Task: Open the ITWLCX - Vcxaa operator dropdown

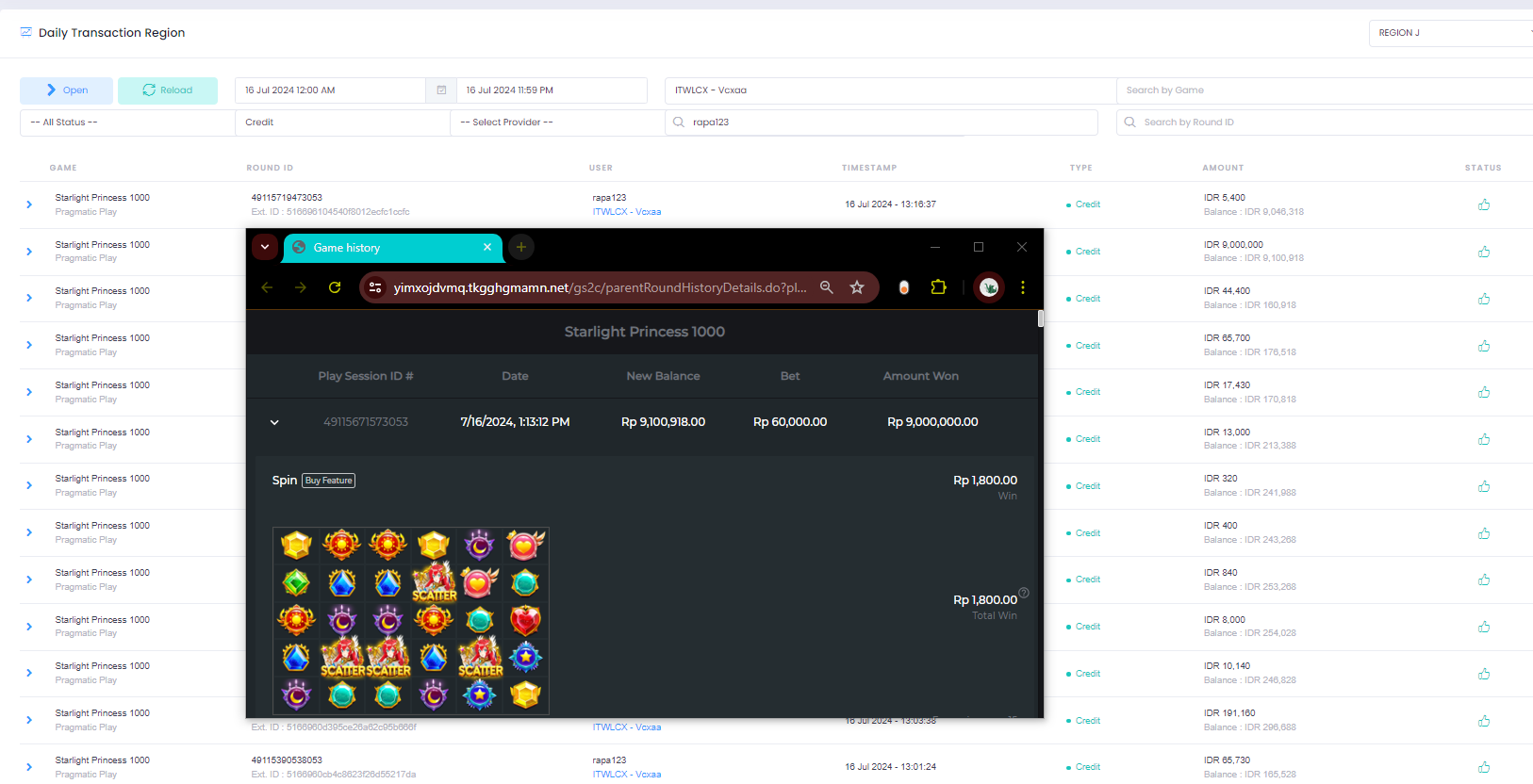Action: [890, 90]
